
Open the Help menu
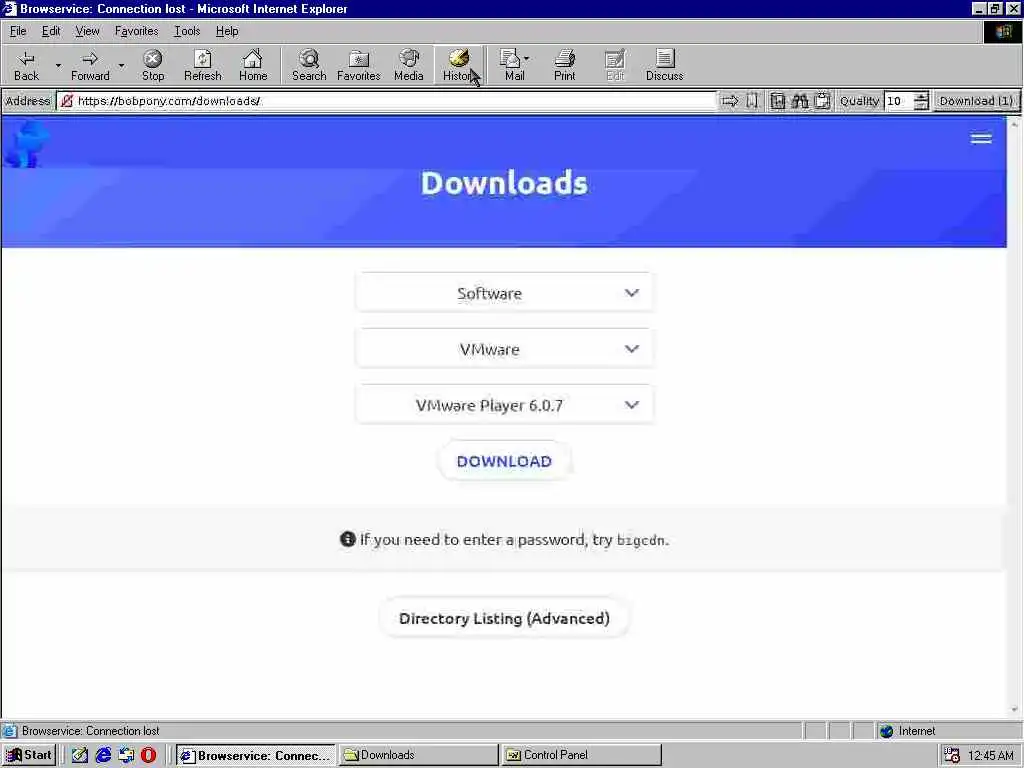click(x=227, y=31)
